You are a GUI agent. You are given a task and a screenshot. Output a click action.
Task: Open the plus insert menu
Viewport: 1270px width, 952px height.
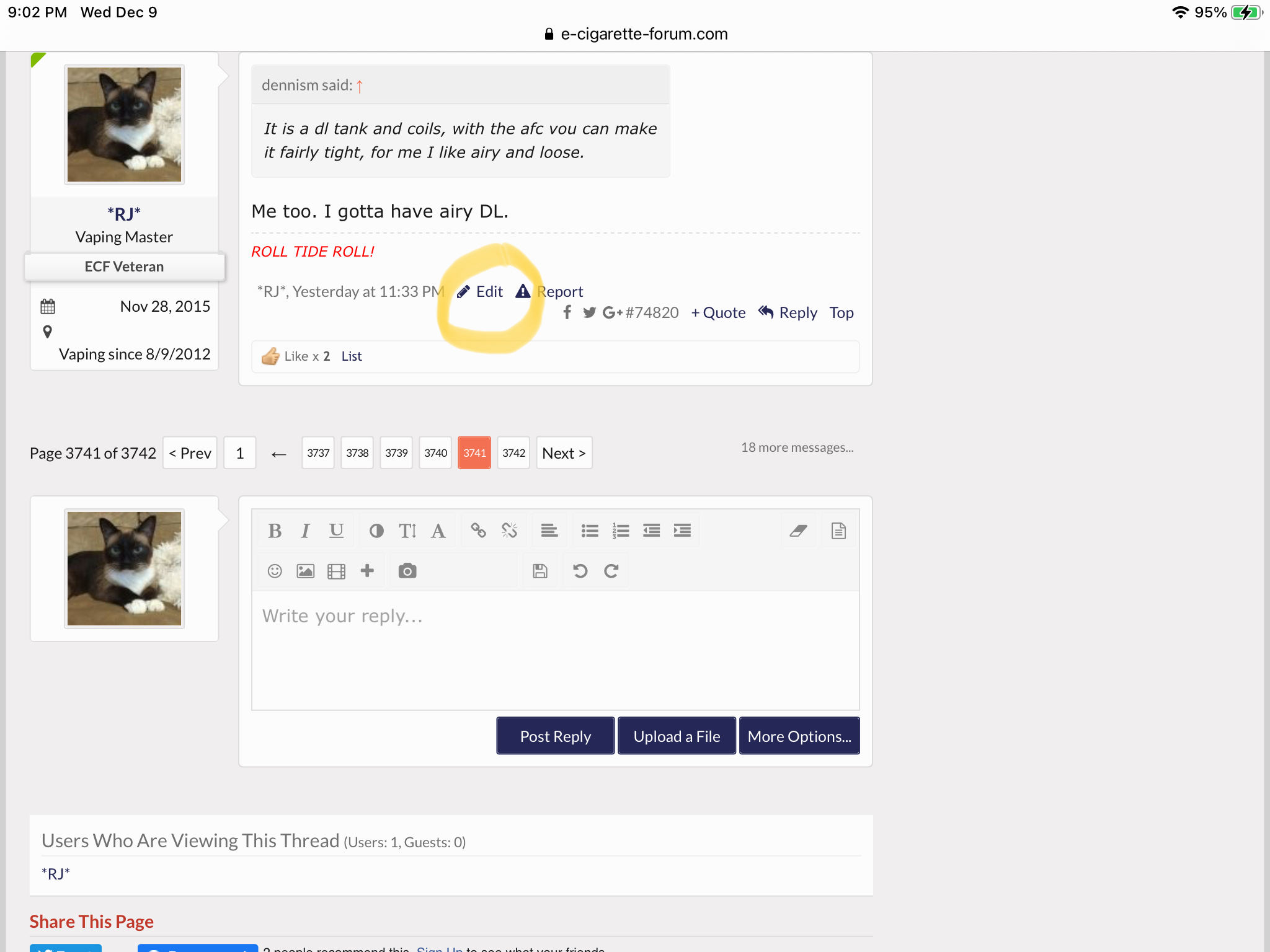click(x=367, y=571)
